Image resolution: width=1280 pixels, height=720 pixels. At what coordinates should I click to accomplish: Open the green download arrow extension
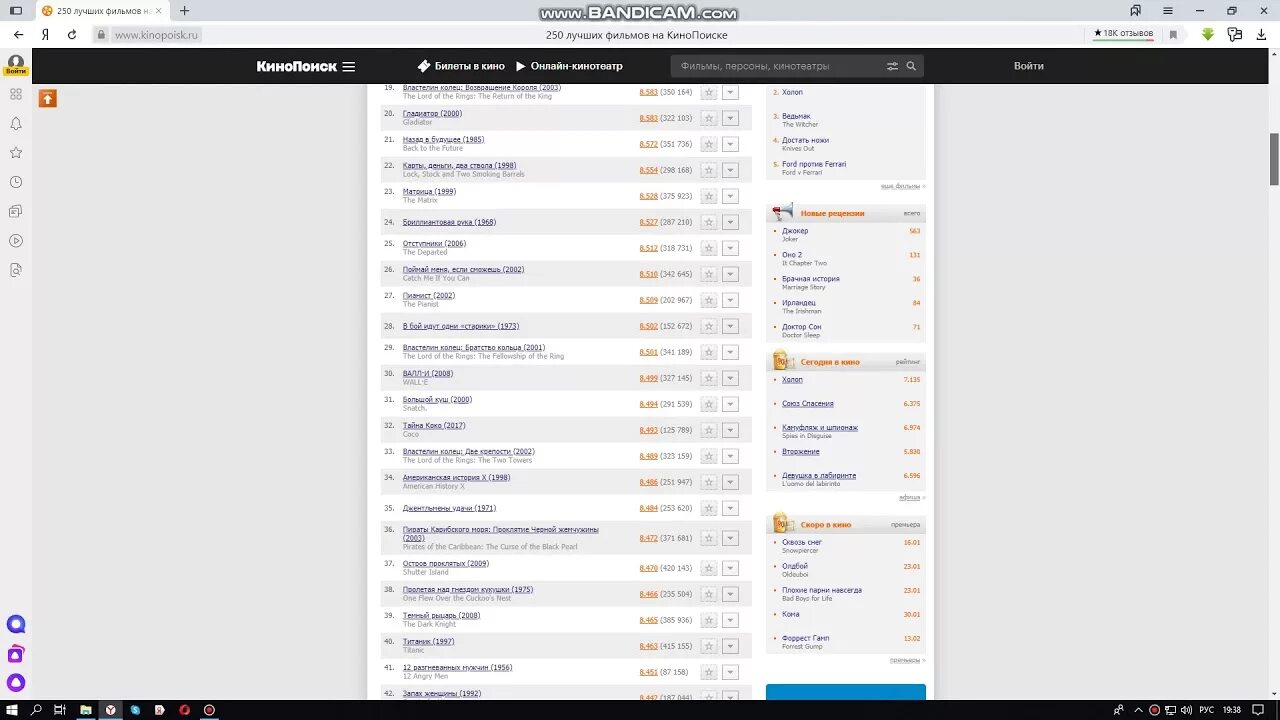1207,34
